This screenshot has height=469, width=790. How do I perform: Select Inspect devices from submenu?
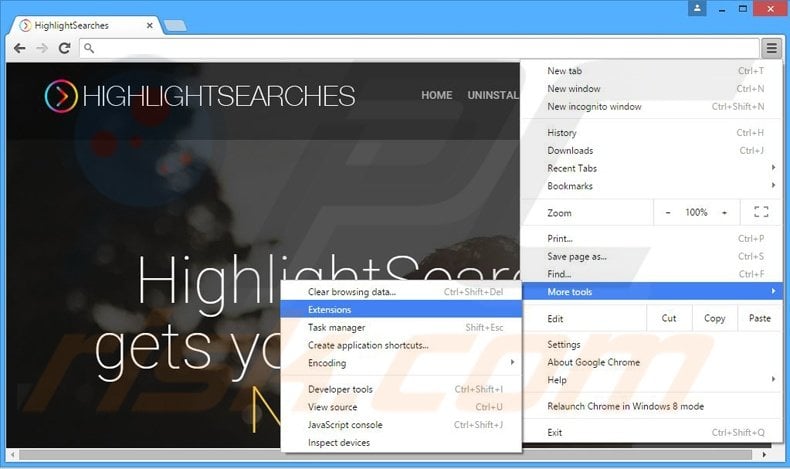coord(401,442)
